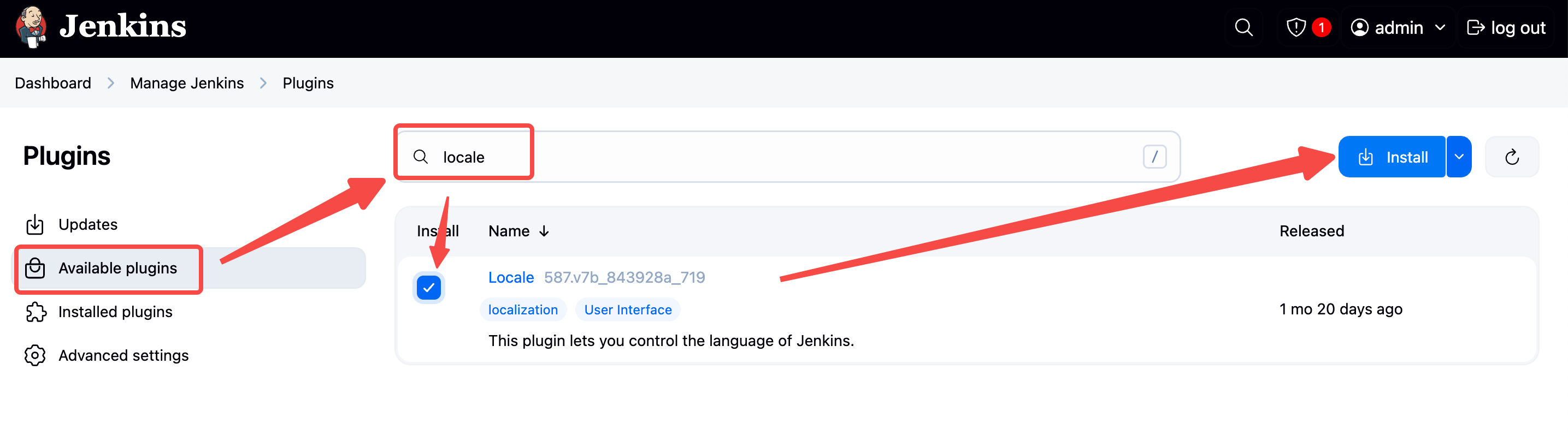Click the Advanced settings gear icon
Image resolution: width=1568 pixels, height=441 pixels.
pyautogui.click(x=36, y=355)
